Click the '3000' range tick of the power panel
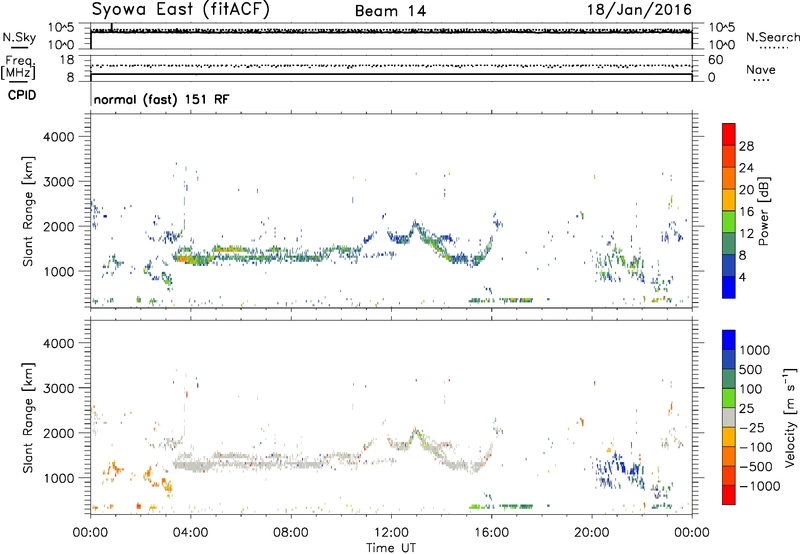 pyautogui.click(x=58, y=182)
